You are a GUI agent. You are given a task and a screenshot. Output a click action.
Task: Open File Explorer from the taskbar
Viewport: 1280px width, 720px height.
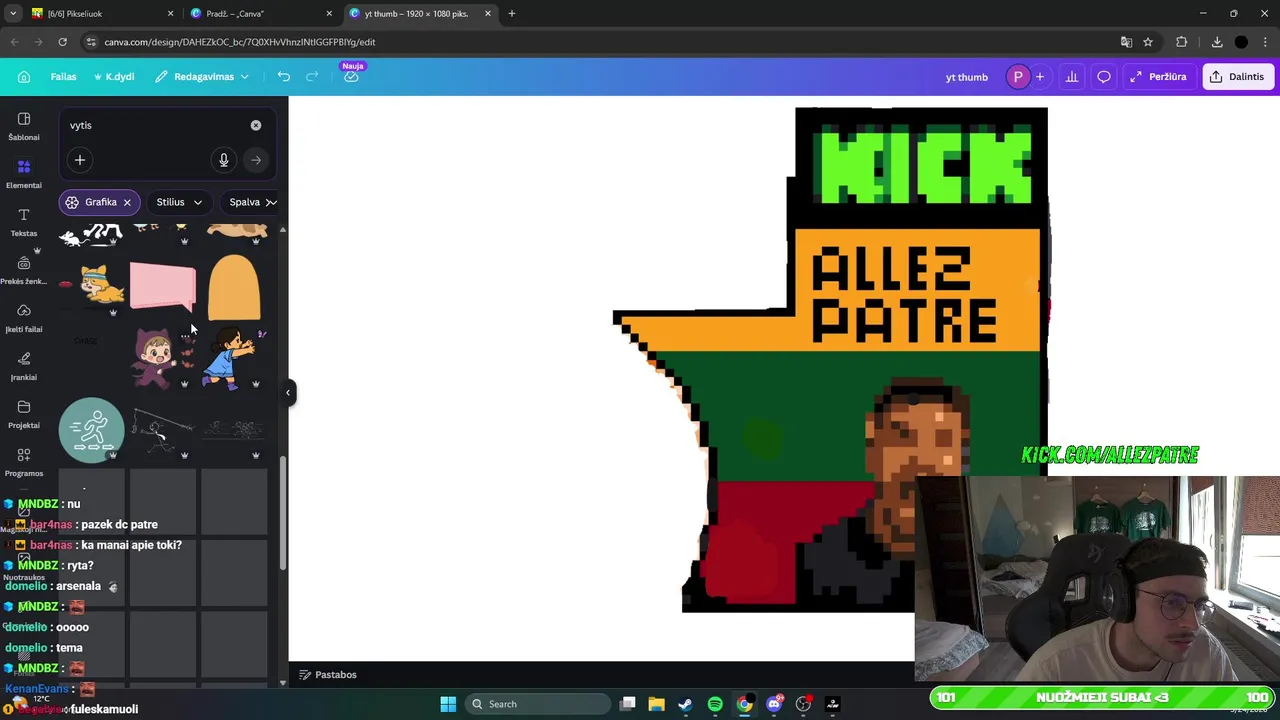click(656, 704)
